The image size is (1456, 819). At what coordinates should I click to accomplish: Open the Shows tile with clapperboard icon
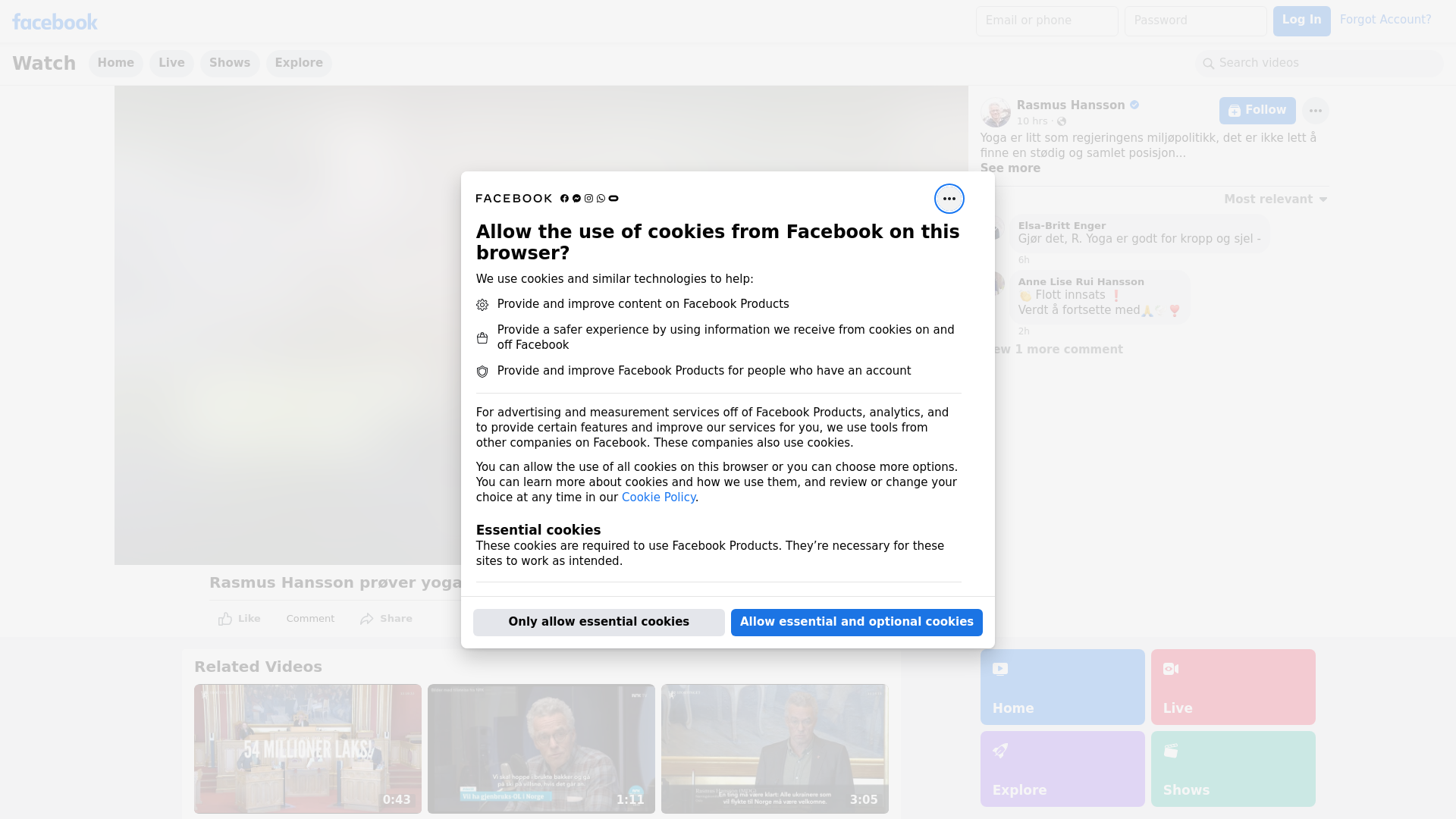1232,768
